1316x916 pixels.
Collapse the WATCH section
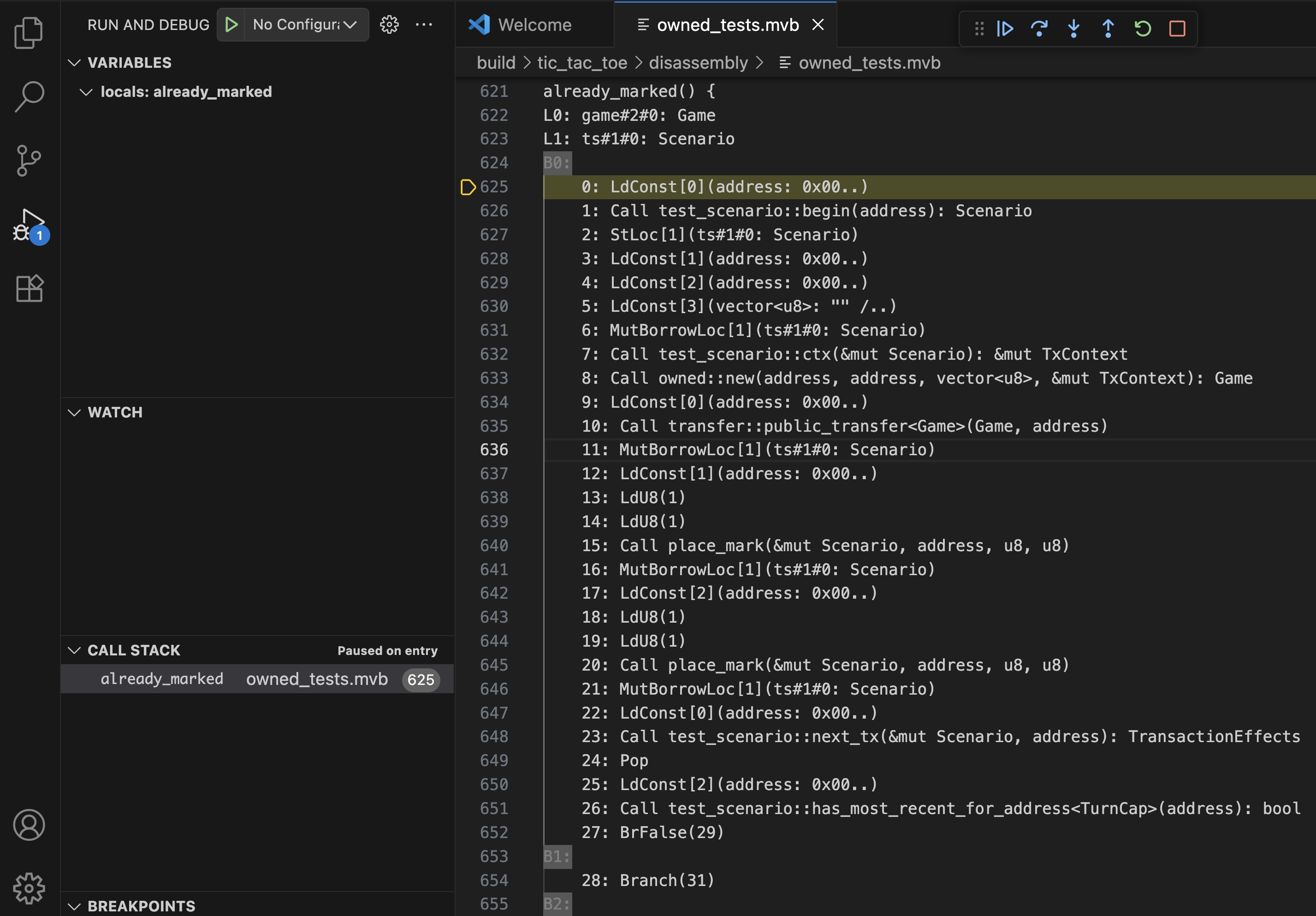[x=74, y=412]
